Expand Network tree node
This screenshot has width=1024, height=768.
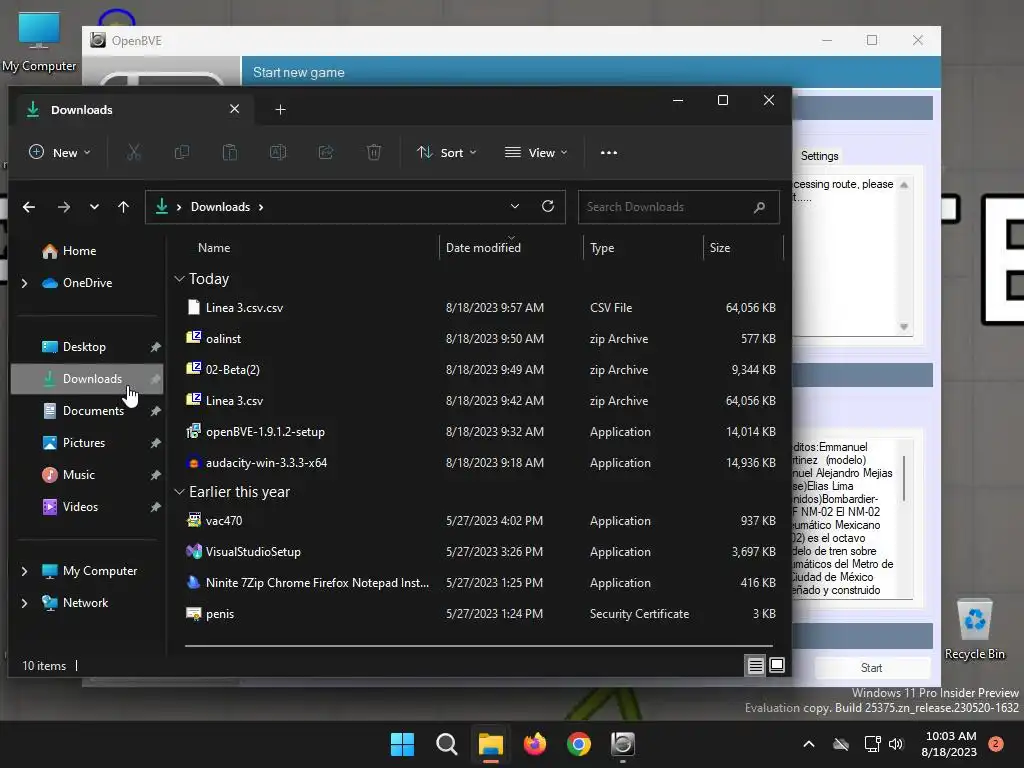(x=24, y=603)
